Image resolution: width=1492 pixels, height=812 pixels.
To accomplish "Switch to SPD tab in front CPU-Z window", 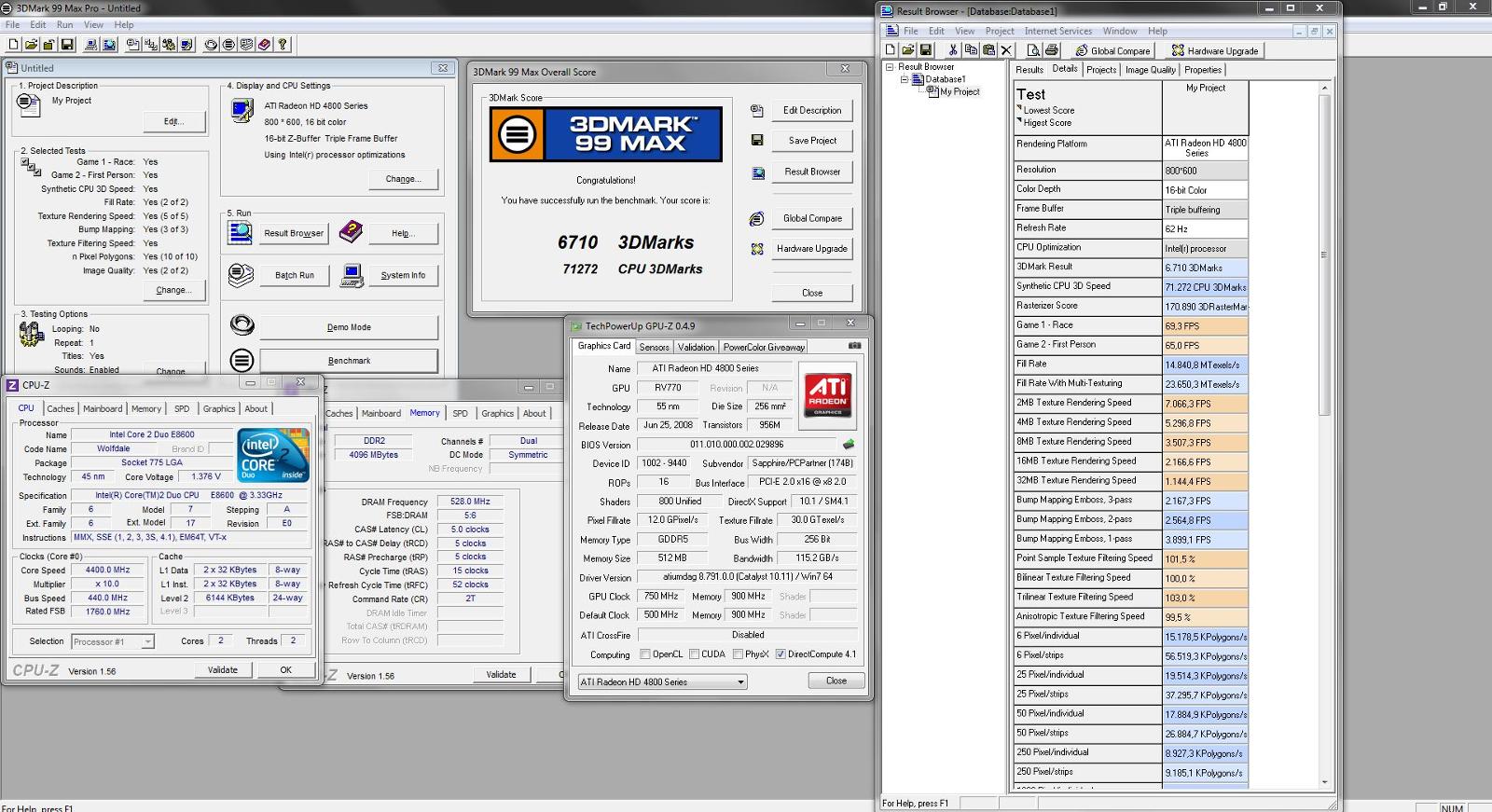I will (182, 408).
